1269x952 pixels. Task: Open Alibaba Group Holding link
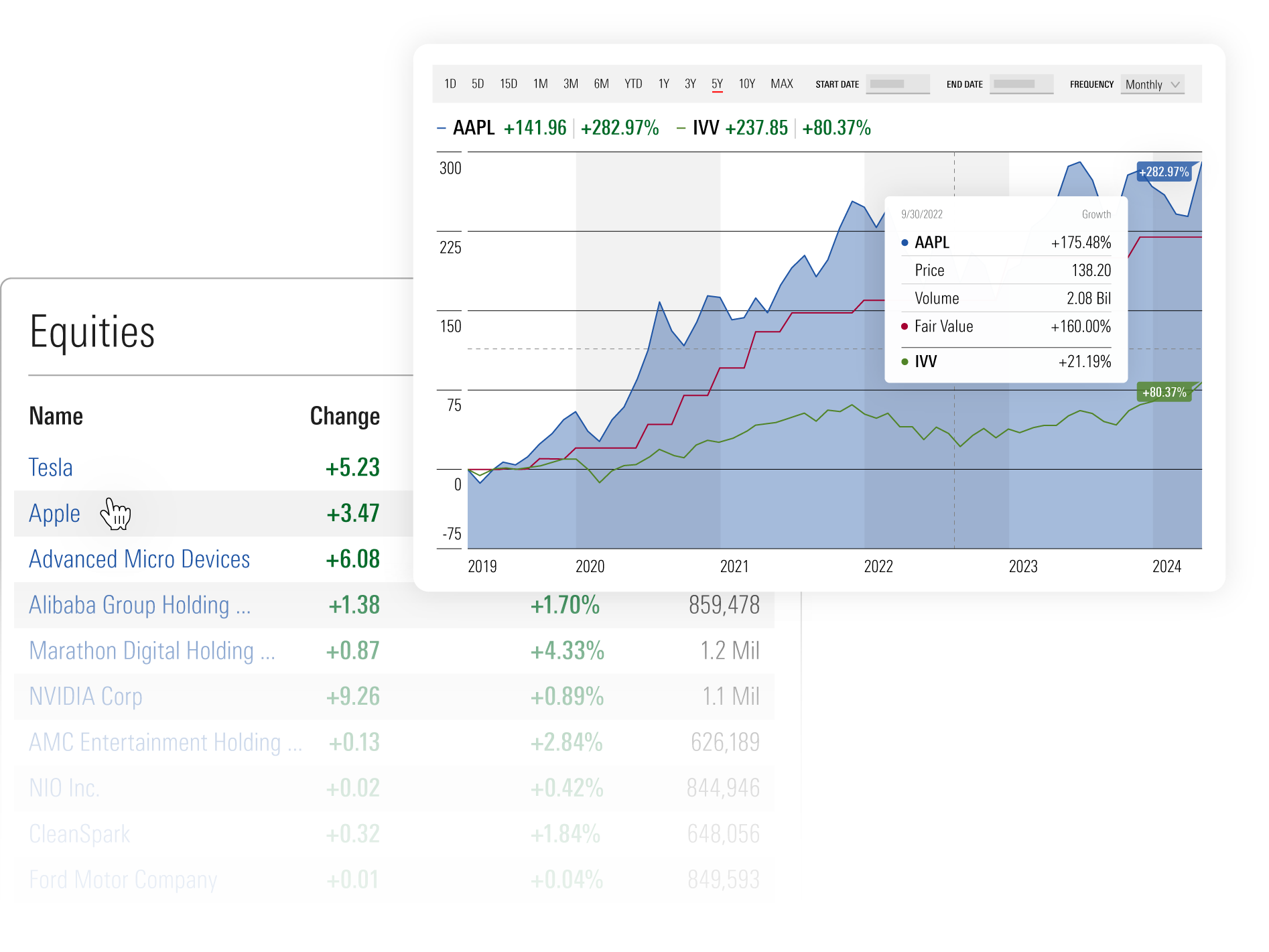[x=139, y=605]
